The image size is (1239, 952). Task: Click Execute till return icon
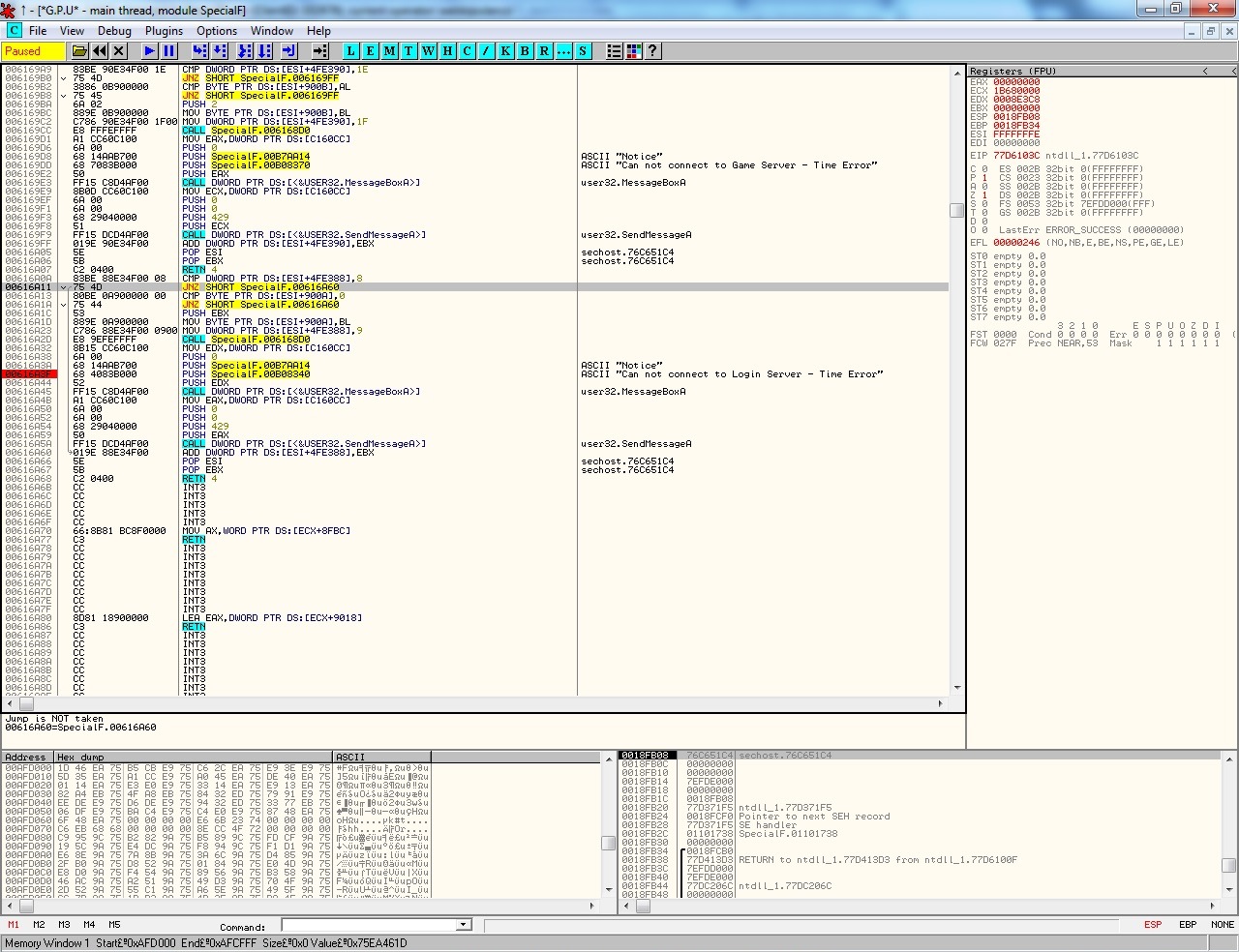pyautogui.click(x=288, y=51)
